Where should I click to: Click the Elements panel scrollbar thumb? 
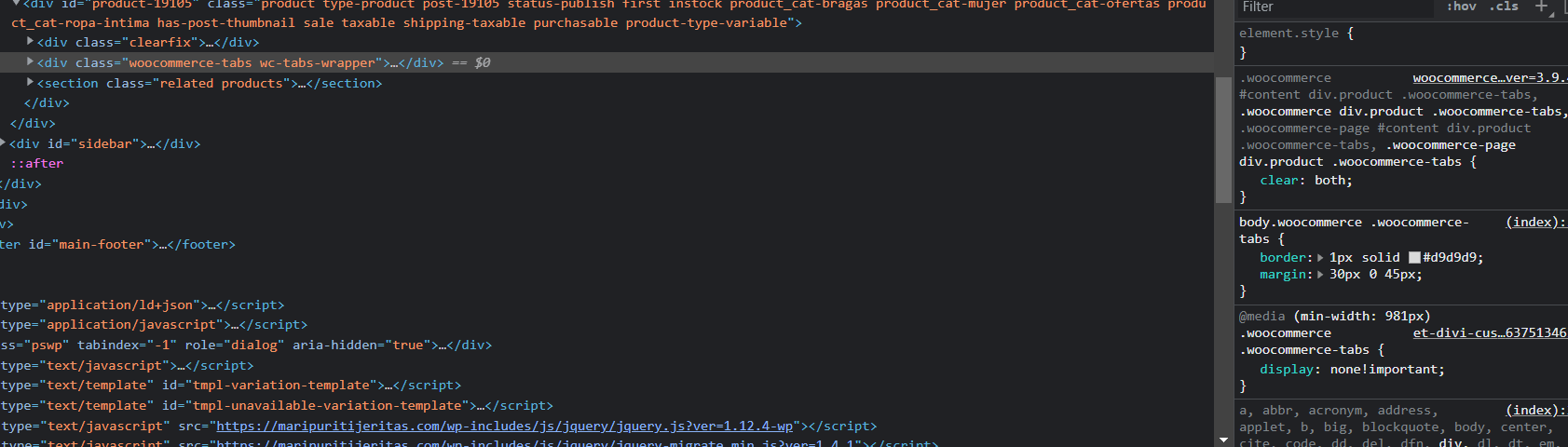pos(1223,140)
